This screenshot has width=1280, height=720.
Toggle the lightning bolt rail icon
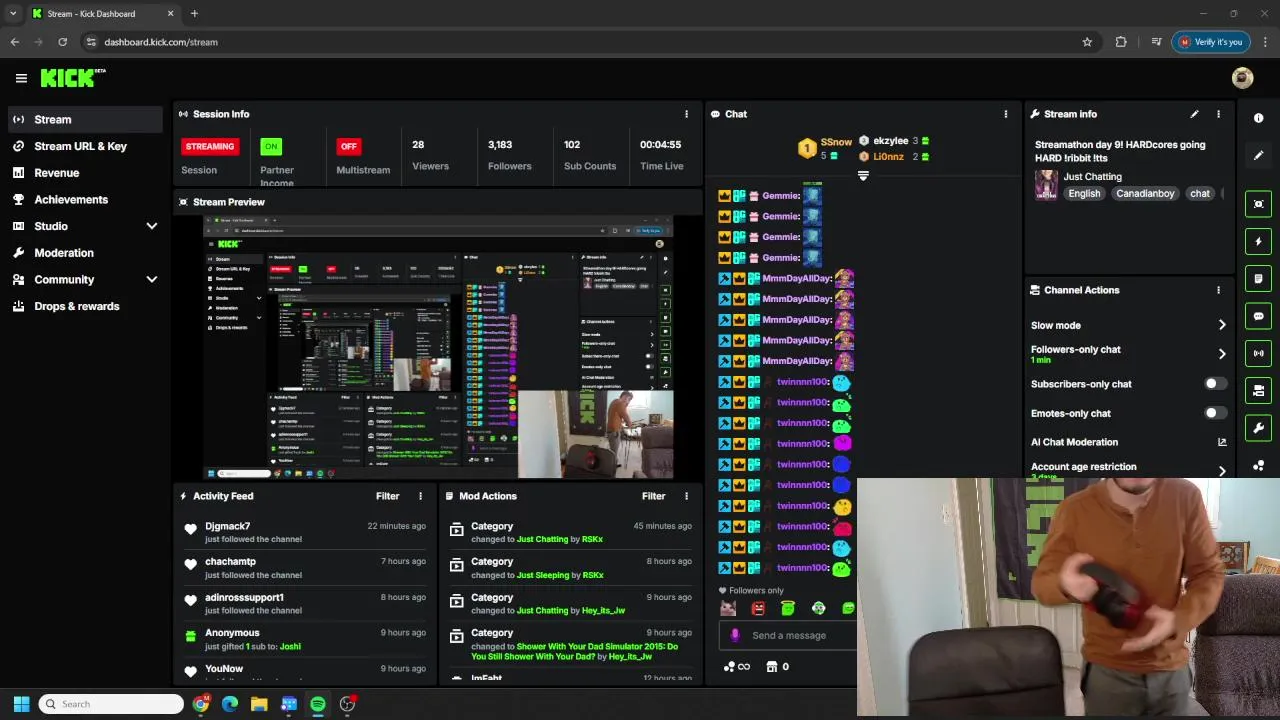click(1258, 241)
